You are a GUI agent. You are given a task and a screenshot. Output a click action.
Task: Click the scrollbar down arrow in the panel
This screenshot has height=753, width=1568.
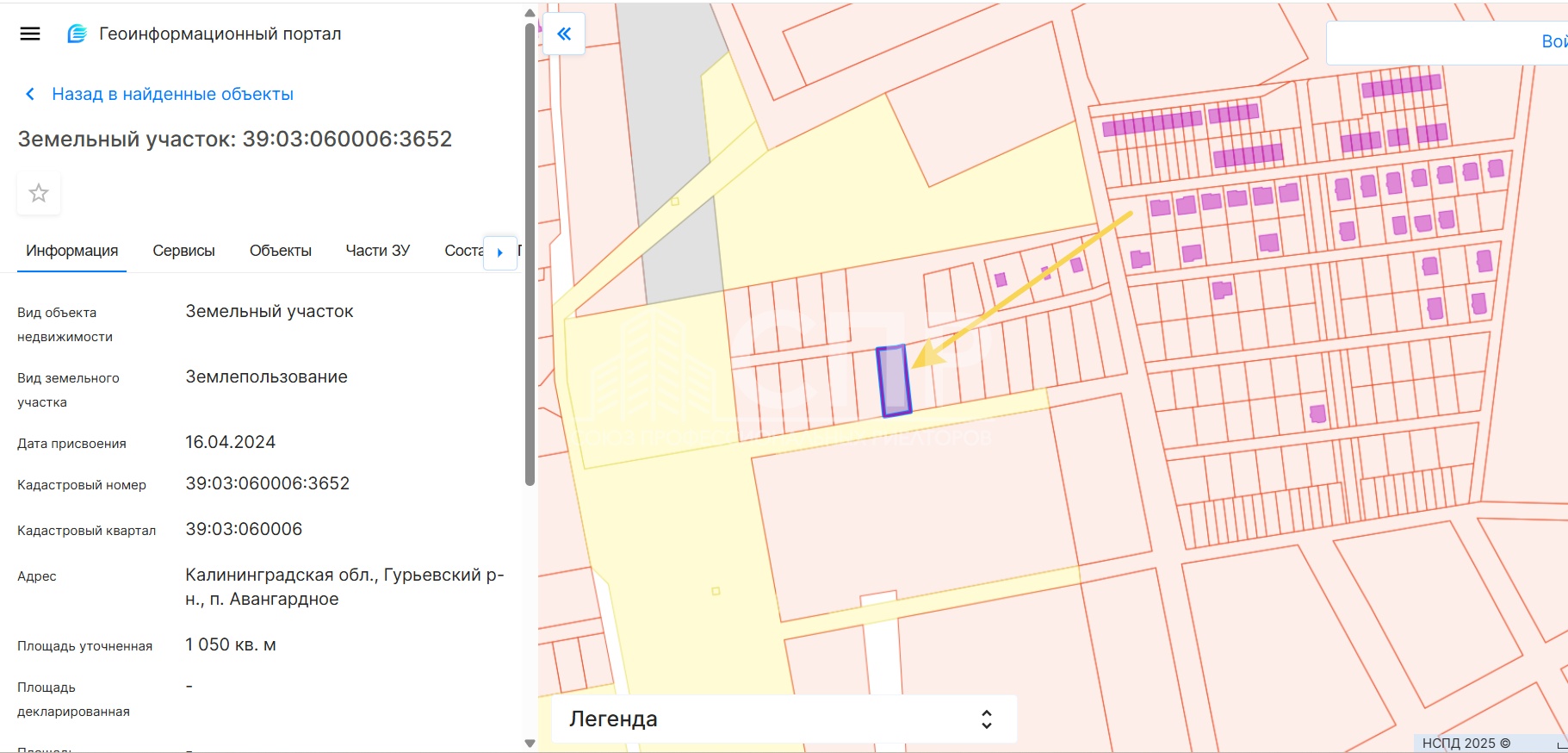(530, 744)
